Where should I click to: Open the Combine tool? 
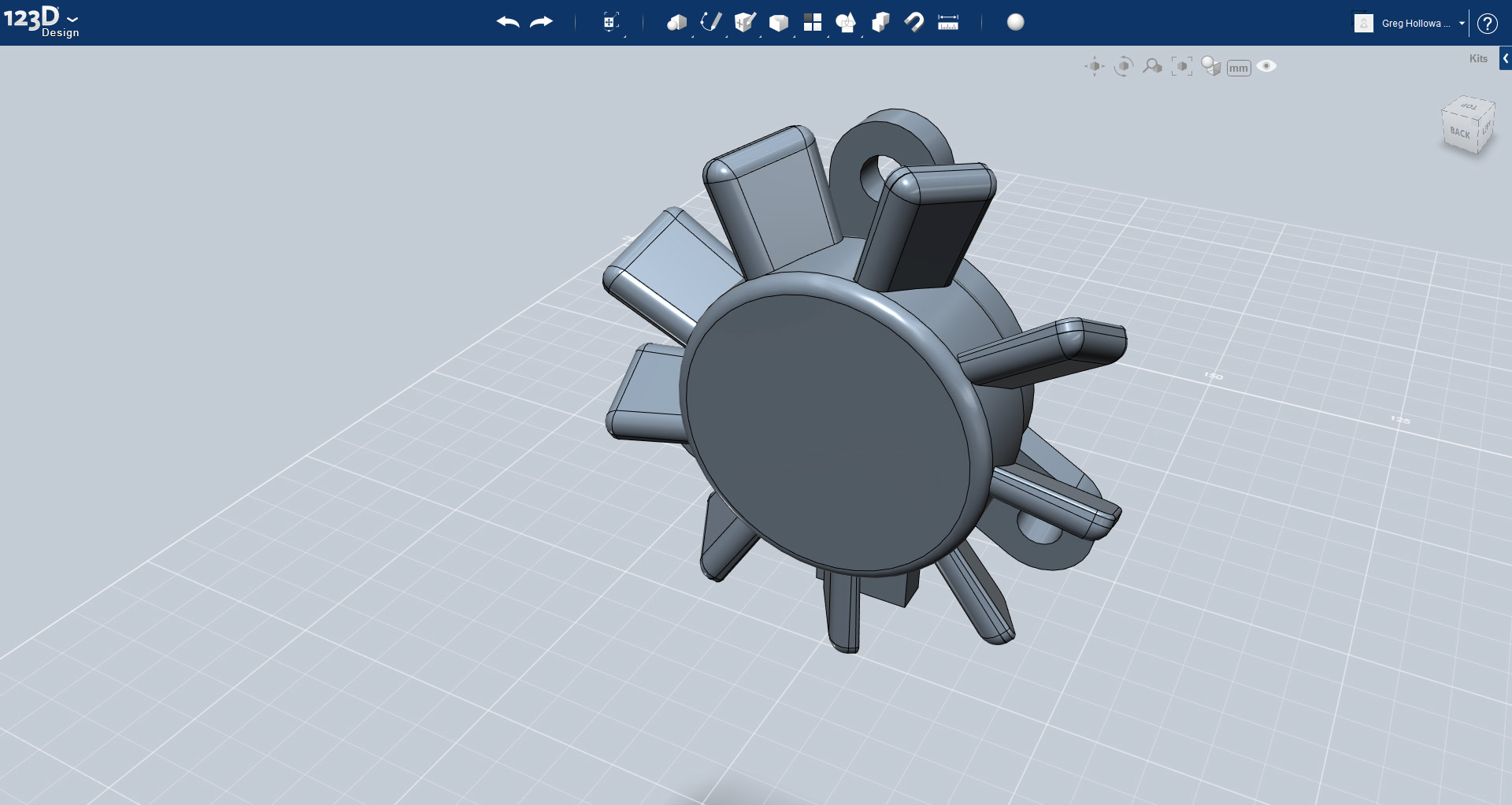click(x=880, y=22)
